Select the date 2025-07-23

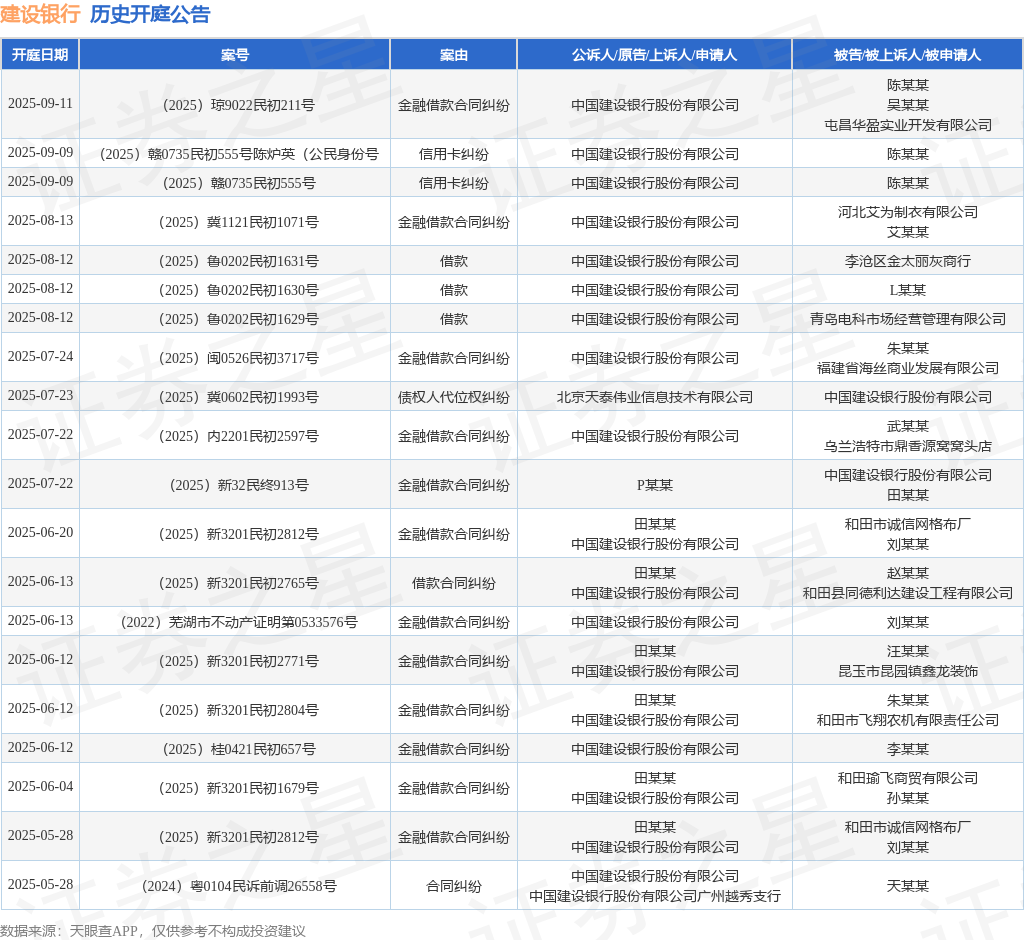coord(40,396)
